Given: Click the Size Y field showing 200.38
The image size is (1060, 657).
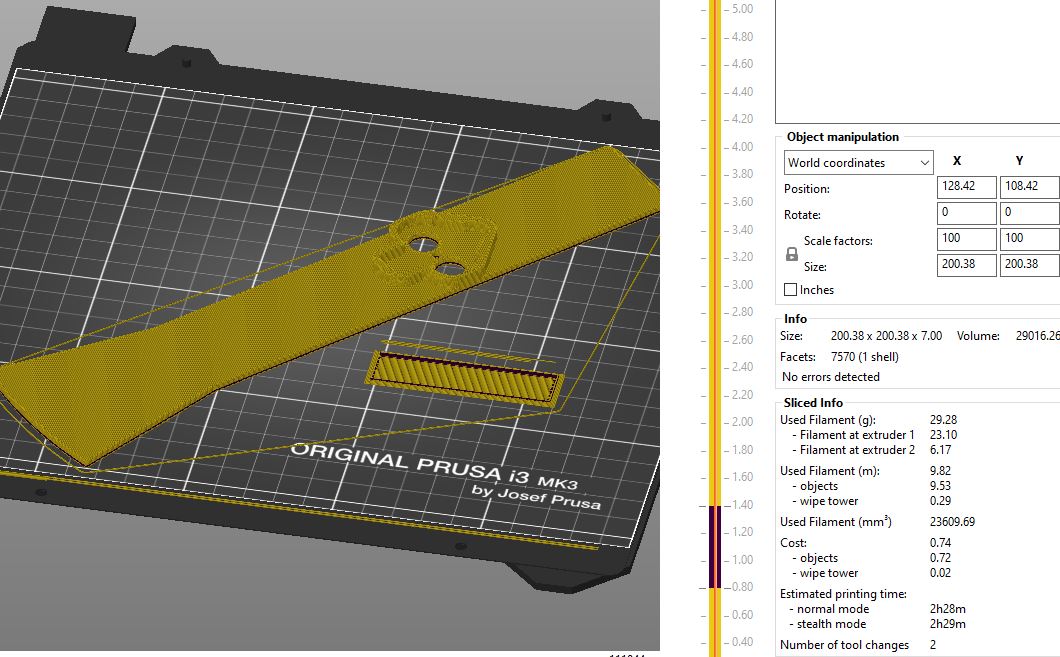Looking at the screenshot, I should point(1029,265).
